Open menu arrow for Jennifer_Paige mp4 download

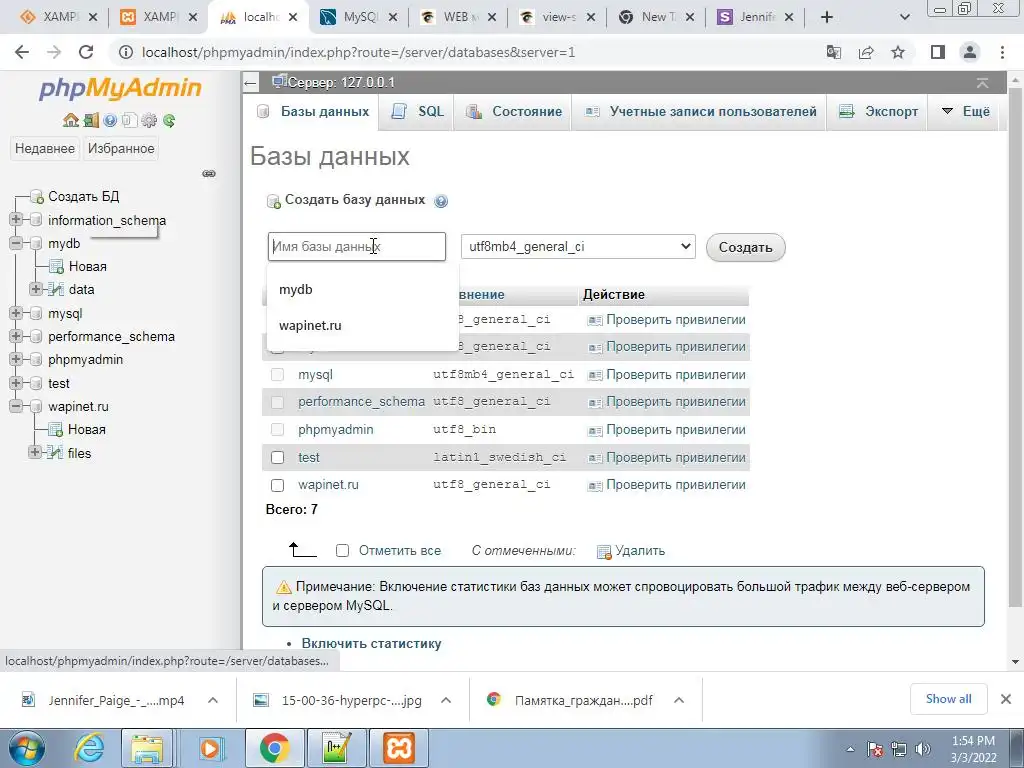[213, 700]
